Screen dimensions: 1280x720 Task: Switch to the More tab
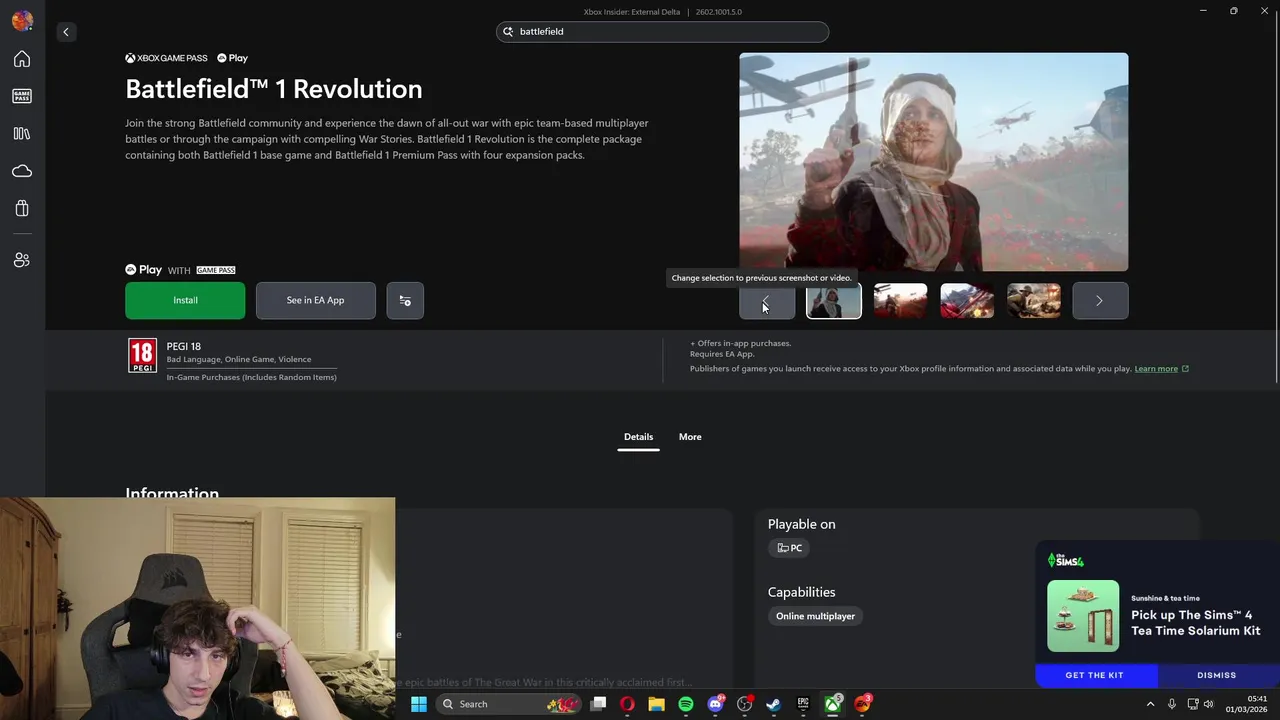[x=690, y=437]
